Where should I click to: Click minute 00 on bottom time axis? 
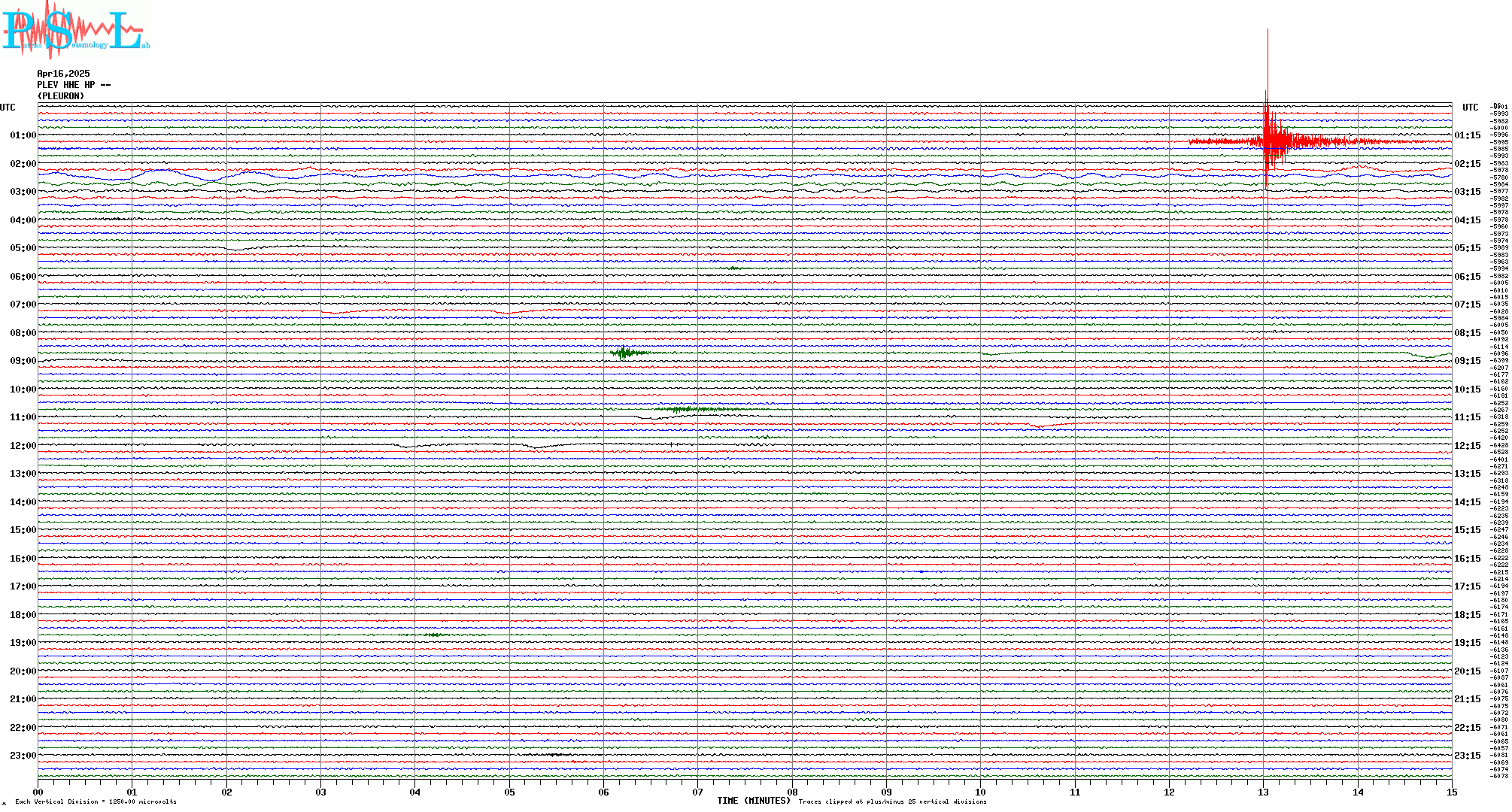(38, 792)
